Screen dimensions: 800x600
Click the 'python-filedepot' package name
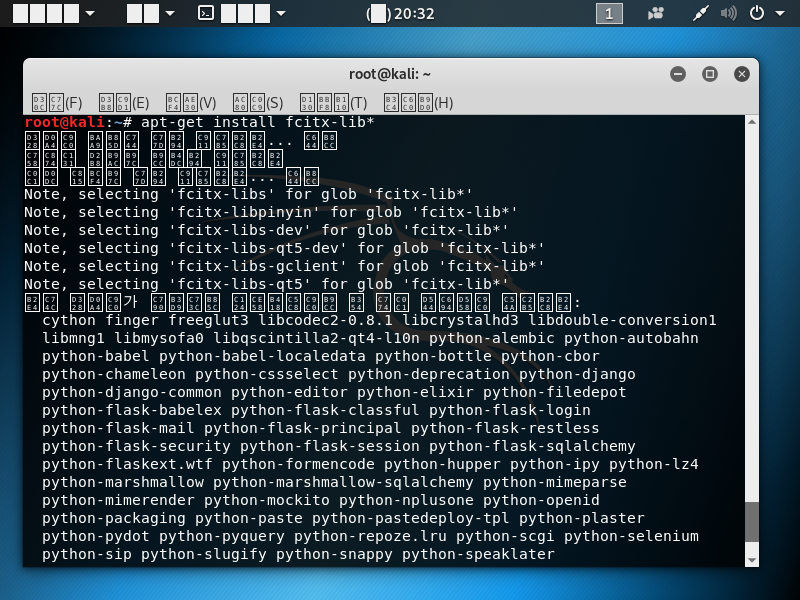coord(555,392)
